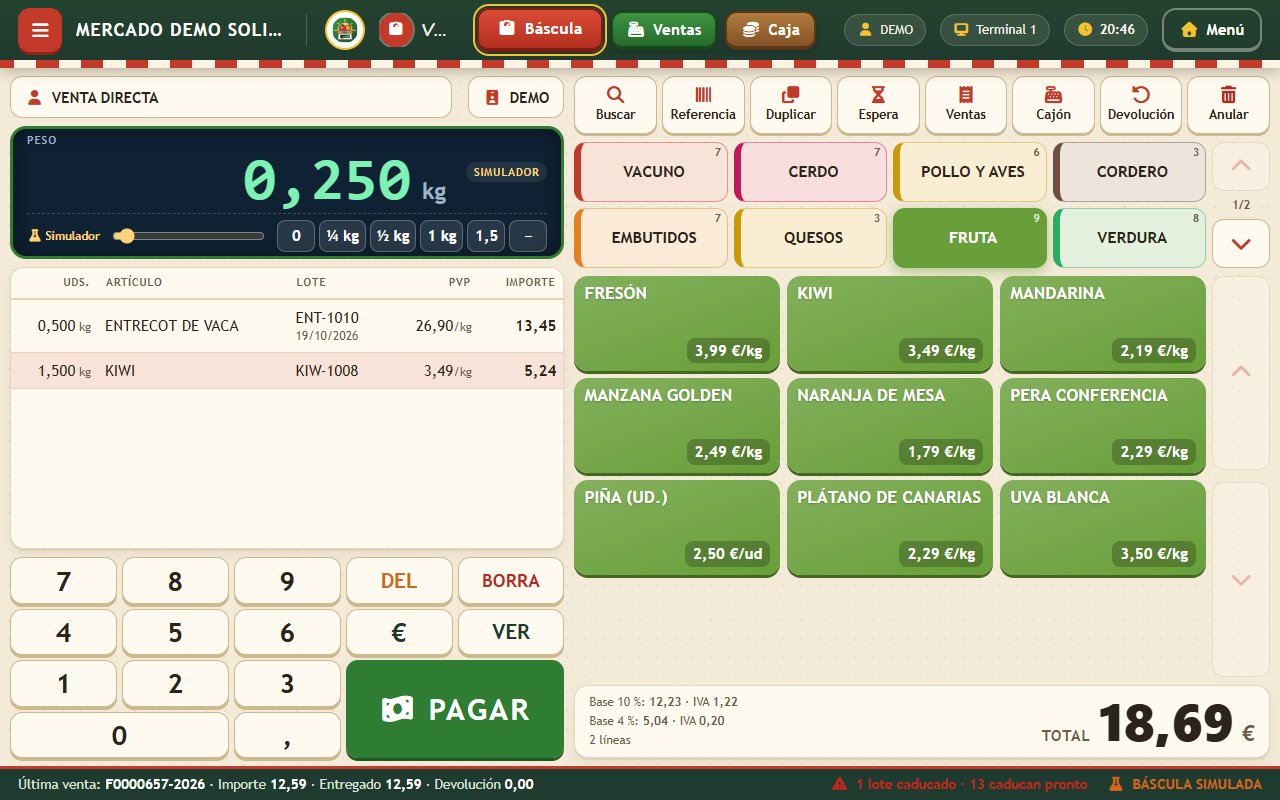Image resolution: width=1280 pixels, height=800 pixels.
Task: Click the VER keypad button
Action: (511, 633)
